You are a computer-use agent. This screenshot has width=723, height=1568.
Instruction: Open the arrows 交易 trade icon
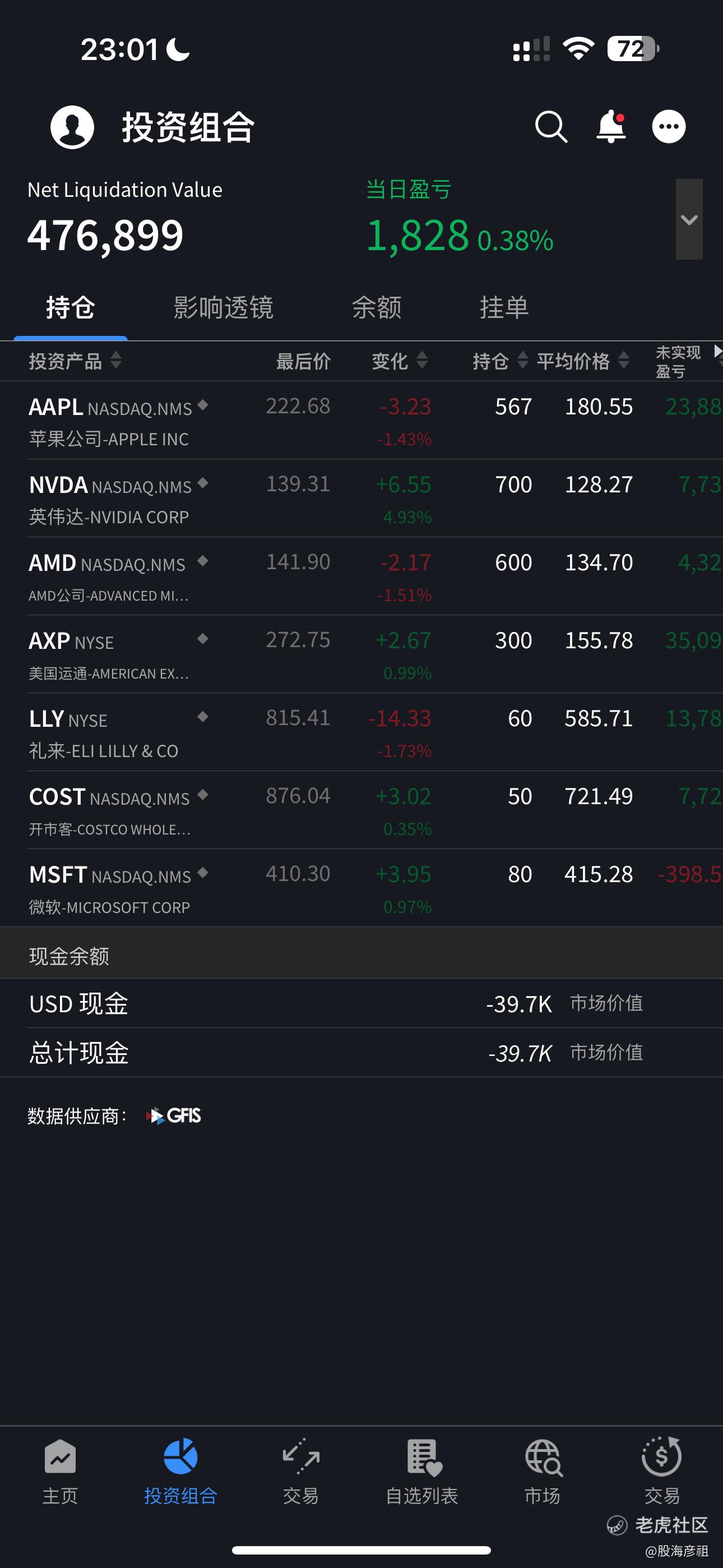click(x=300, y=1456)
